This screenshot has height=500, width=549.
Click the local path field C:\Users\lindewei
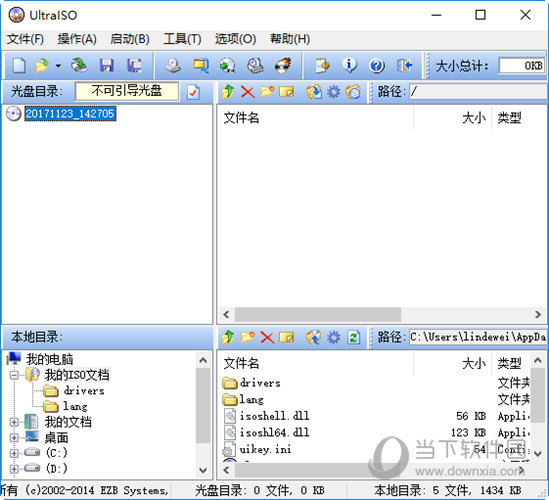[x=478, y=337]
